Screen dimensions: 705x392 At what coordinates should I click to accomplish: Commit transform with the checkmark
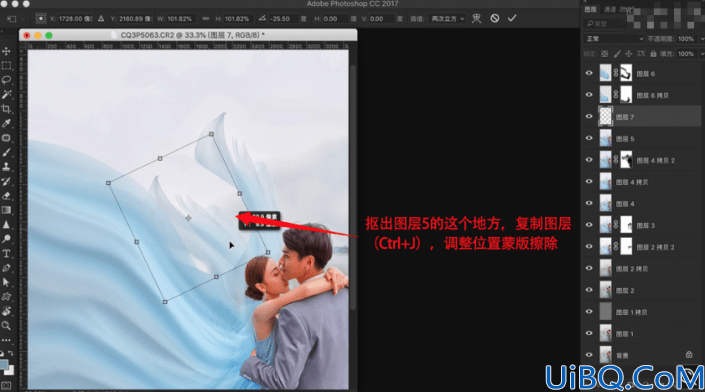[512, 18]
